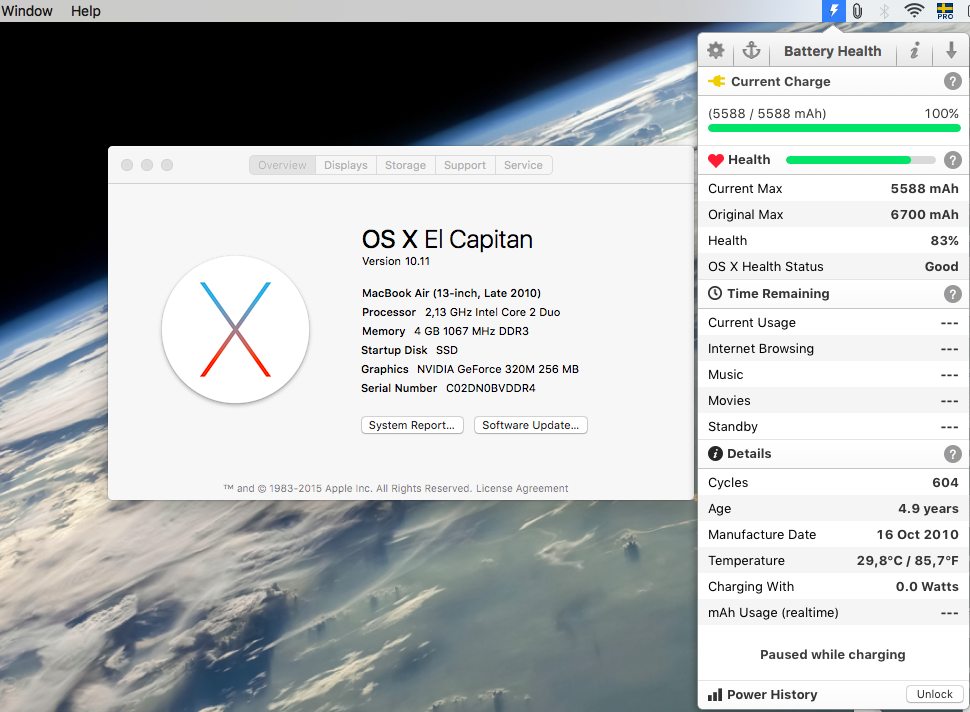Image resolution: width=970 pixels, height=712 pixels.
Task: Click the Manufacture Date 16 Oct 2010 row
Action: (833, 534)
